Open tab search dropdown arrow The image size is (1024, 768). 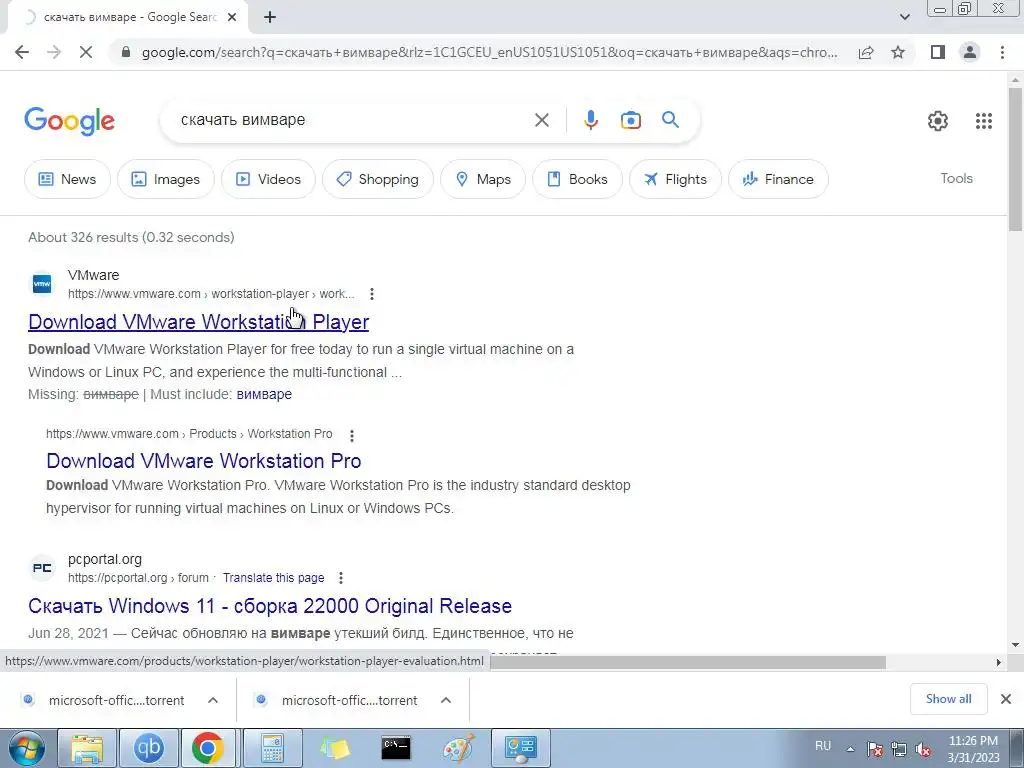click(904, 18)
